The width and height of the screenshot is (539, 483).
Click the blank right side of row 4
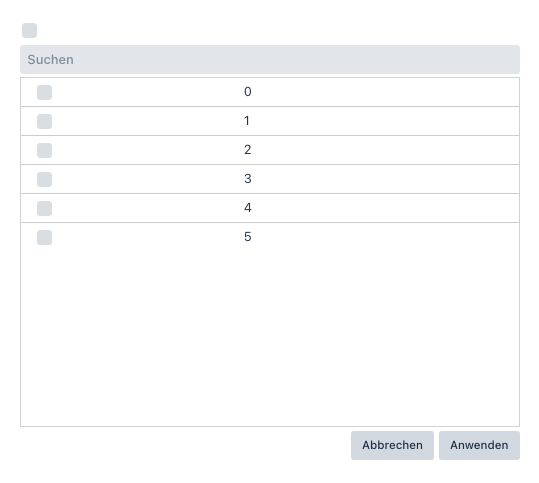(x=385, y=208)
